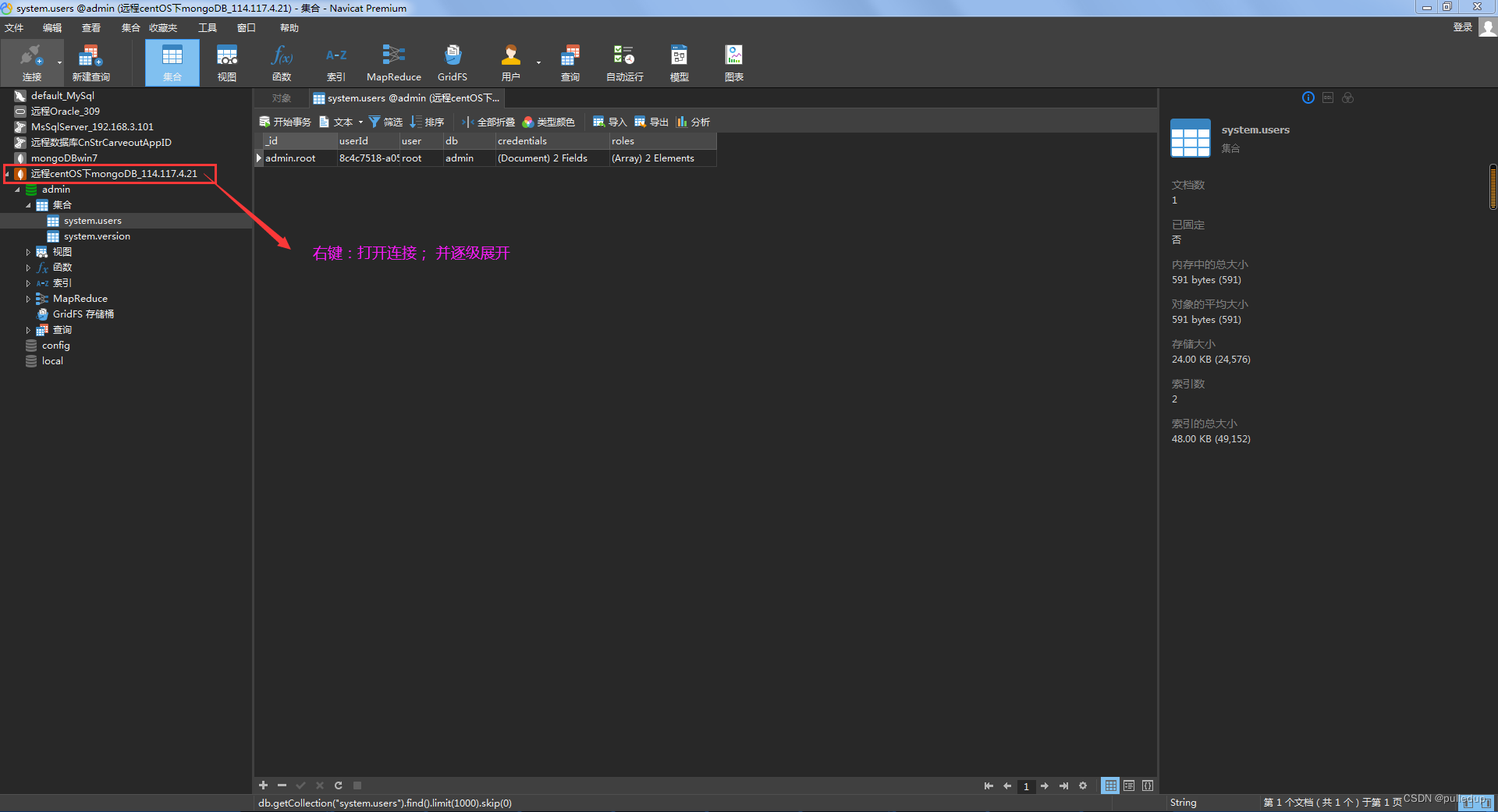Click the roles column header

[662, 141]
